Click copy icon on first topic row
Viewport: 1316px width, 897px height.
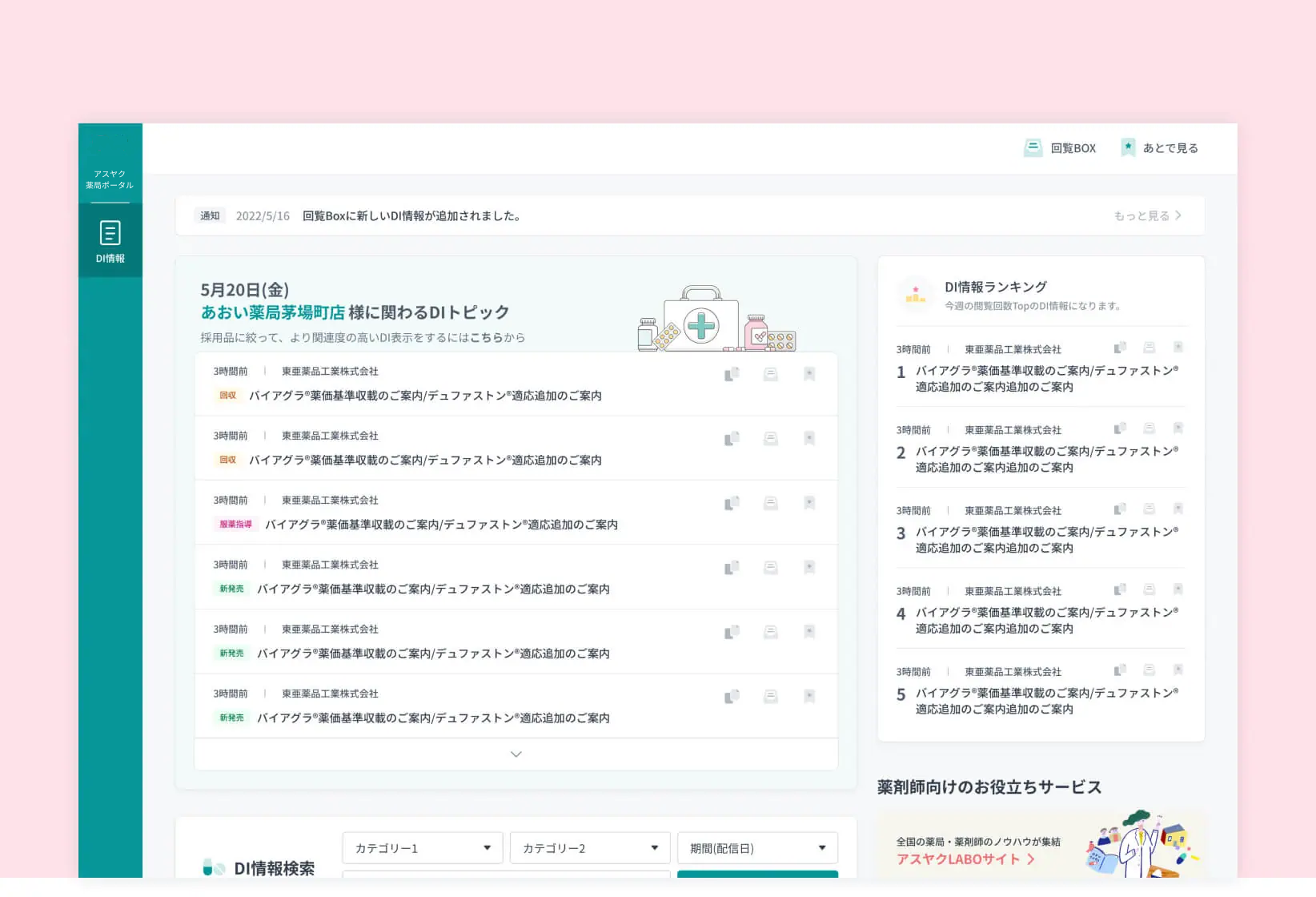(x=732, y=374)
